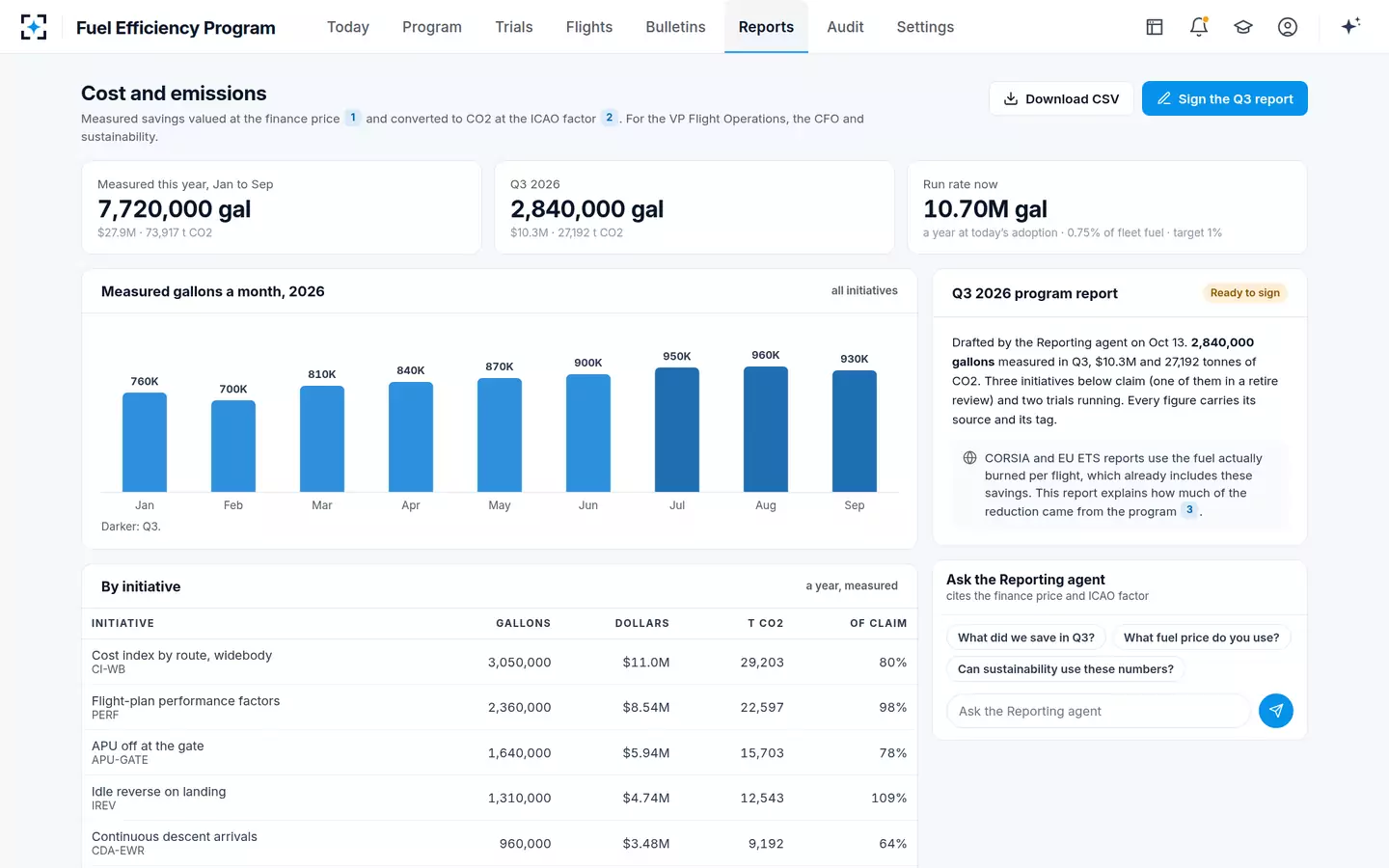Click the GALLONS column header
Image resolution: width=1389 pixels, height=868 pixels.
pos(523,623)
